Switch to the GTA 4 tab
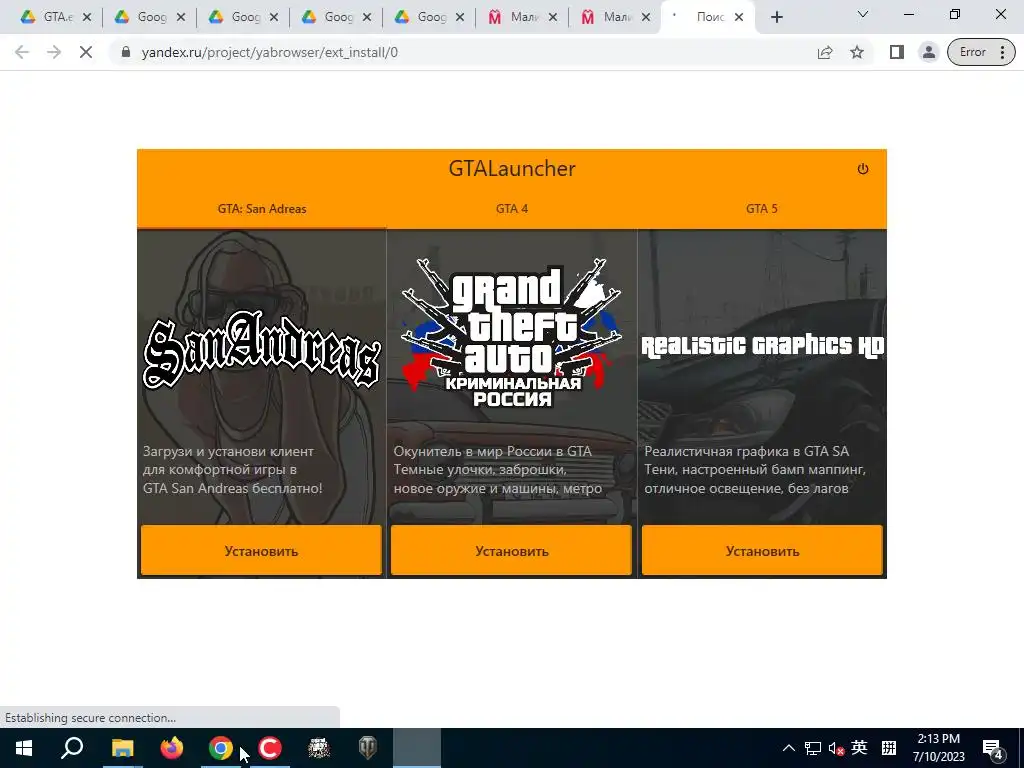The image size is (1024, 768). point(512,209)
